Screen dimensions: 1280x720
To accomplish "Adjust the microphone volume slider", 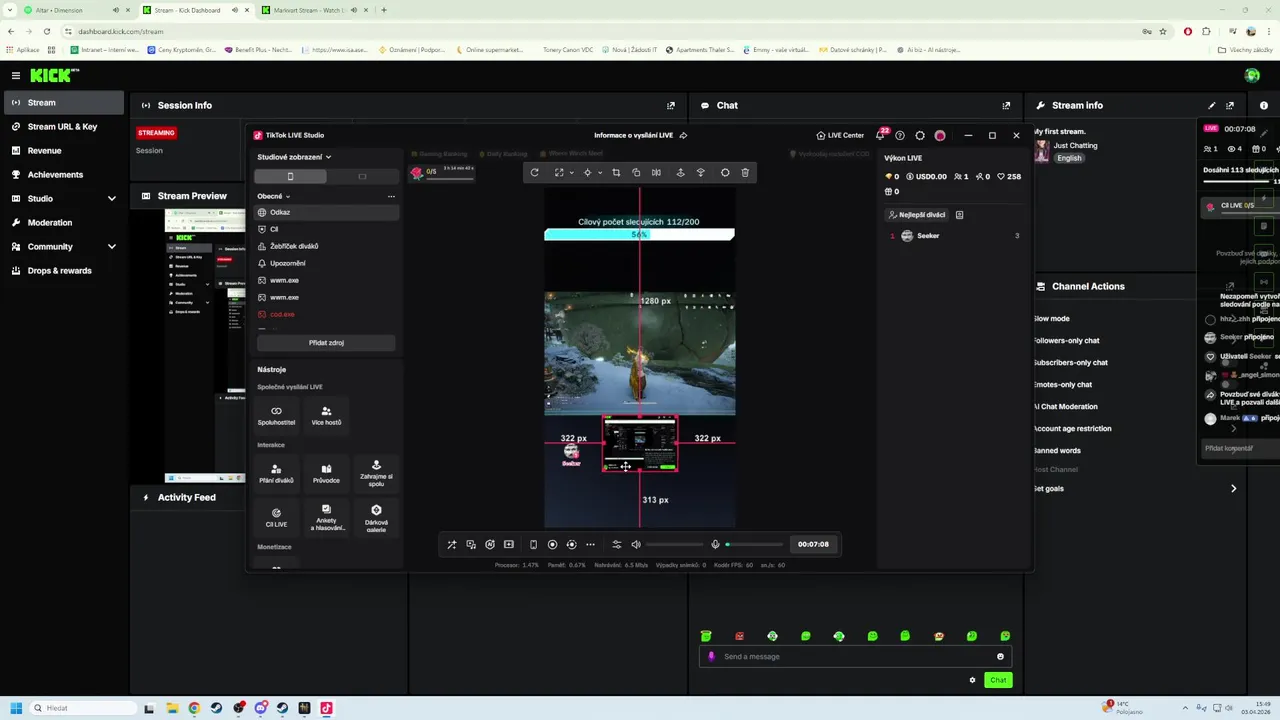I will [x=755, y=545].
